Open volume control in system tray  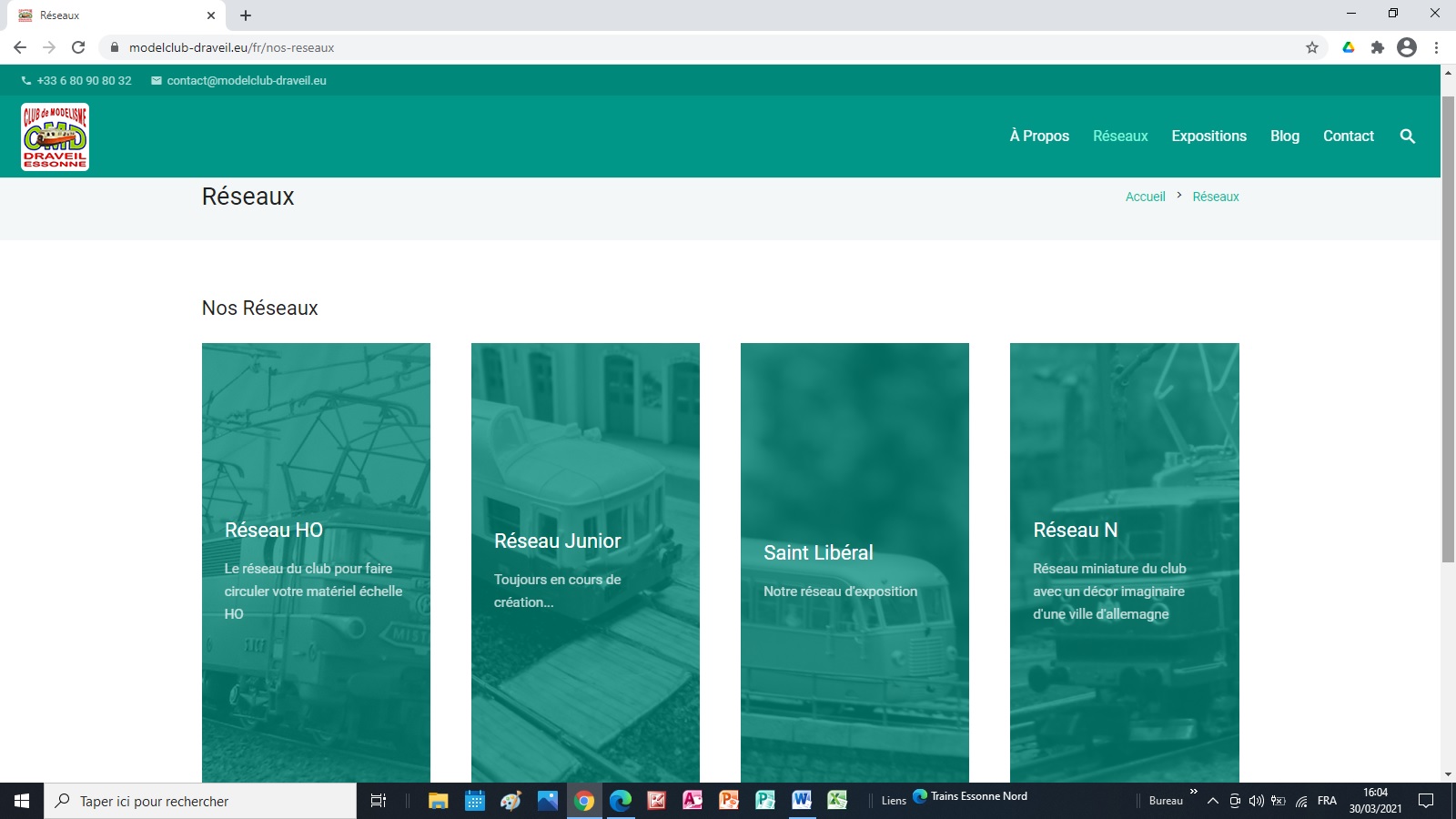(x=1257, y=801)
